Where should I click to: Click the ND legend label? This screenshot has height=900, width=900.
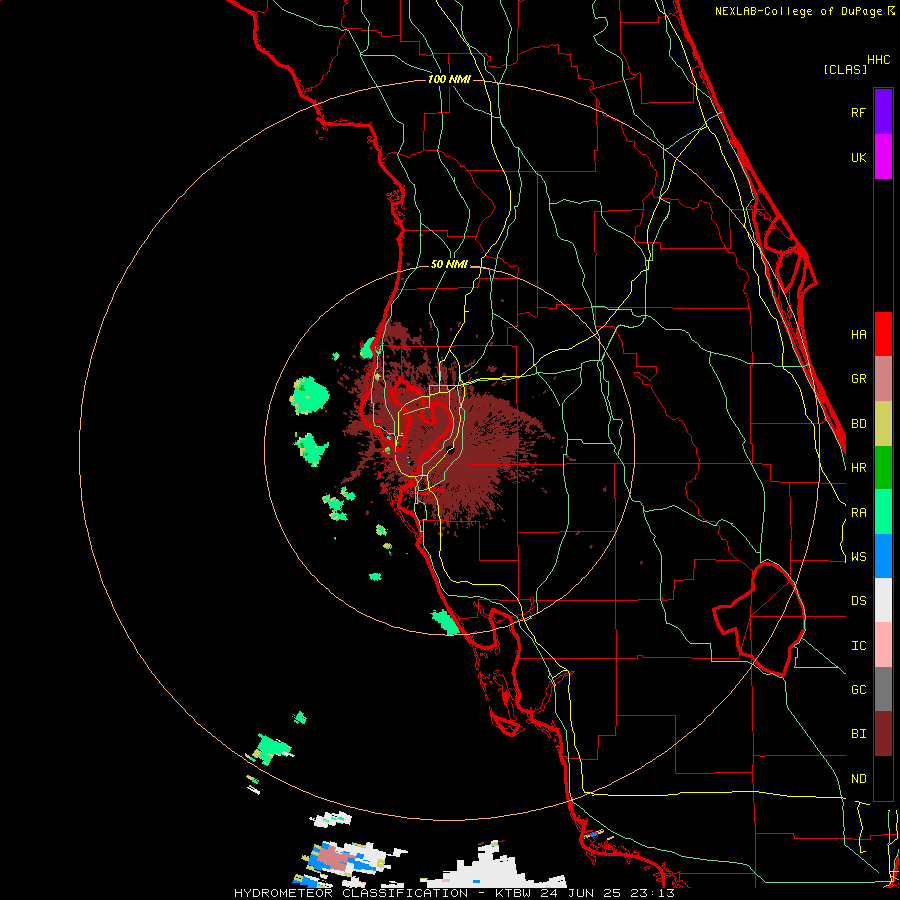[858, 779]
